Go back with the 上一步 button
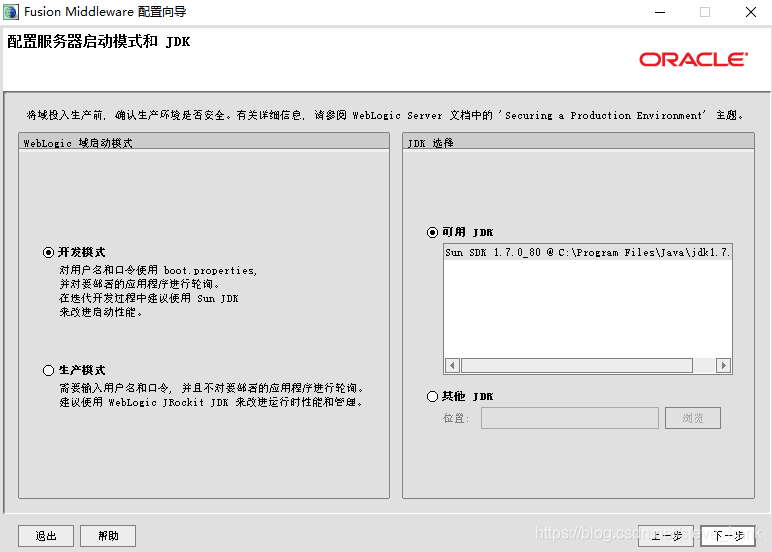This screenshot has height=552, width=772. (x=666, y=536)
